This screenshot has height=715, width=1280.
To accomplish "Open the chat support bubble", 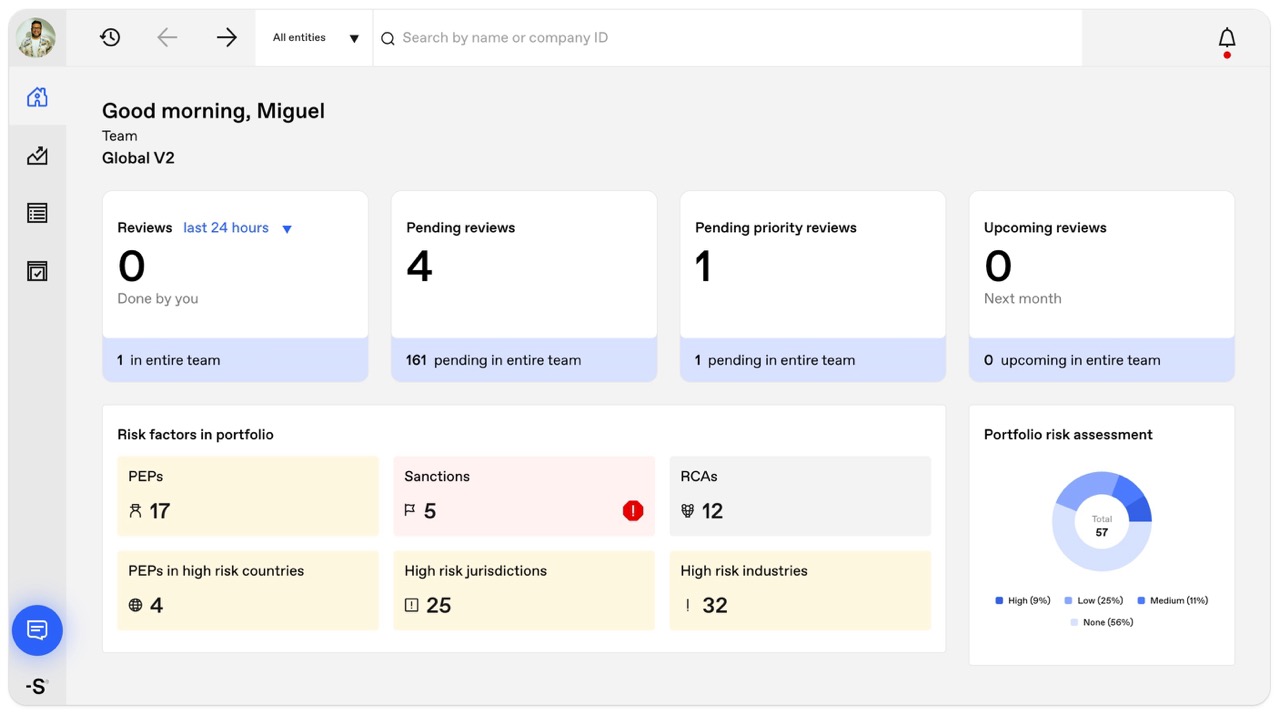I will coord(37,630).
